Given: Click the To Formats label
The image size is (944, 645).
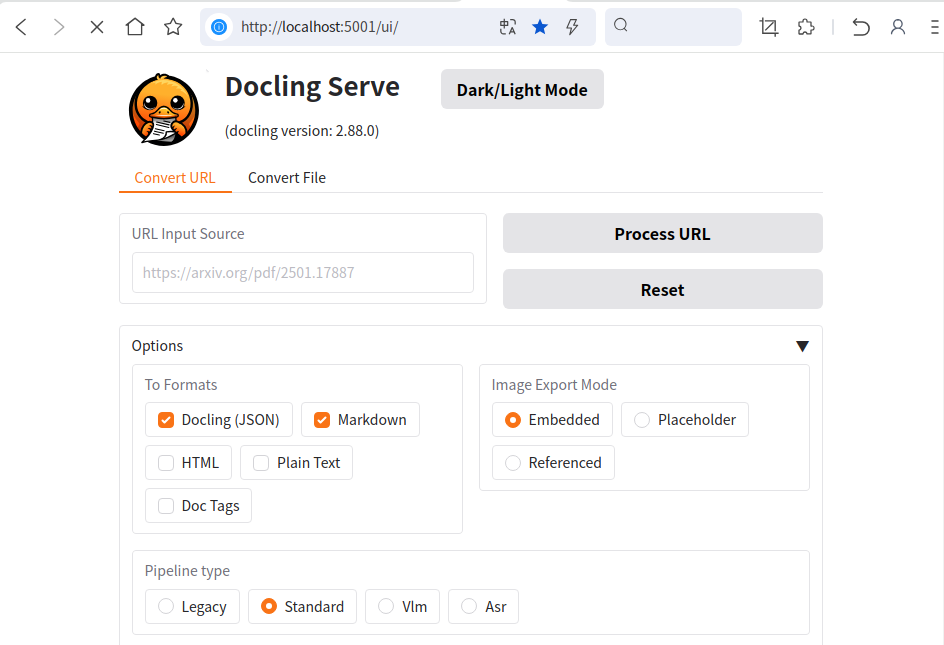Looking at the screenshot, I should 181,385.
